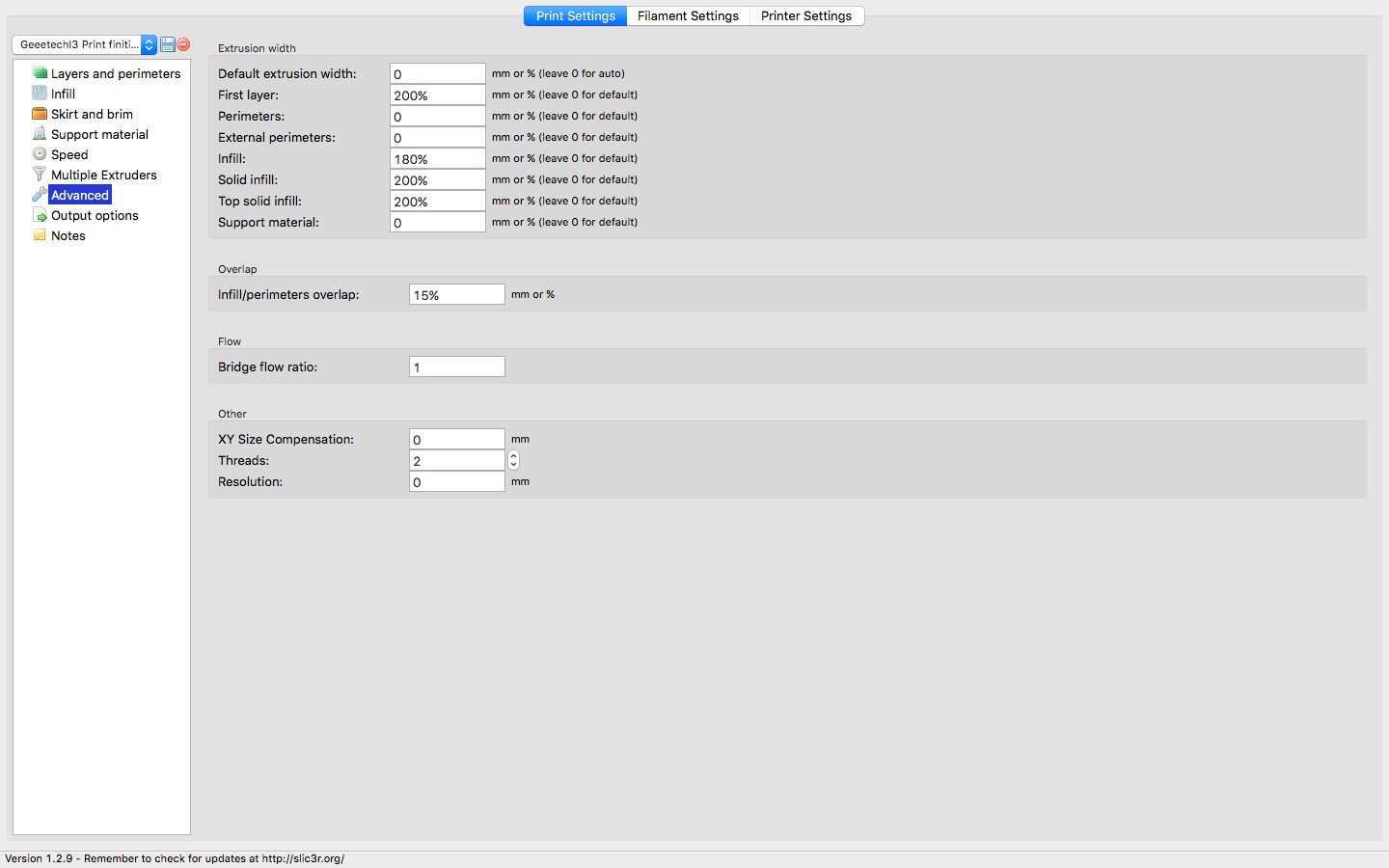
Task: Click the red delete preset icon
Action: click(x=183, y=44)
